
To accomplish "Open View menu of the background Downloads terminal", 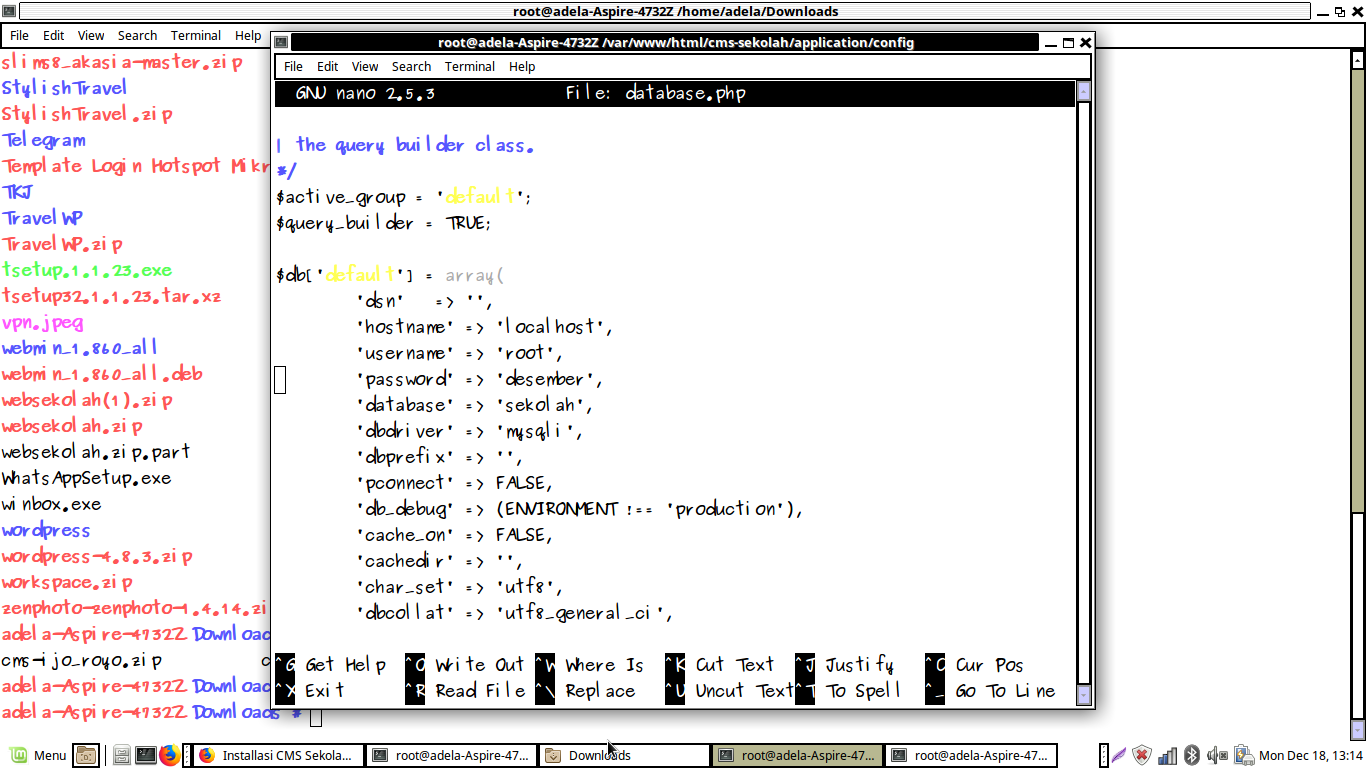I will point(91,35).
